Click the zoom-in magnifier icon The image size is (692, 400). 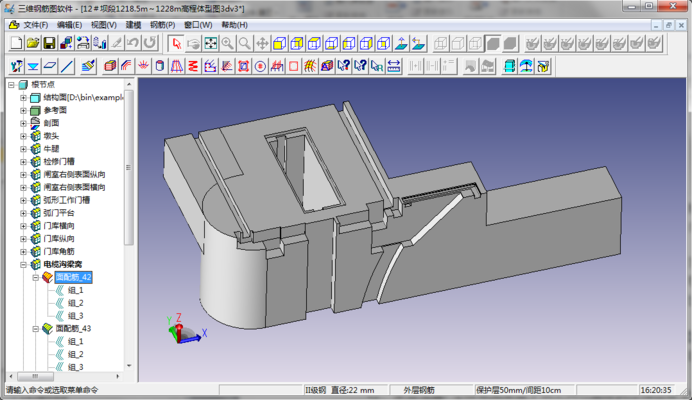(227, 43)
